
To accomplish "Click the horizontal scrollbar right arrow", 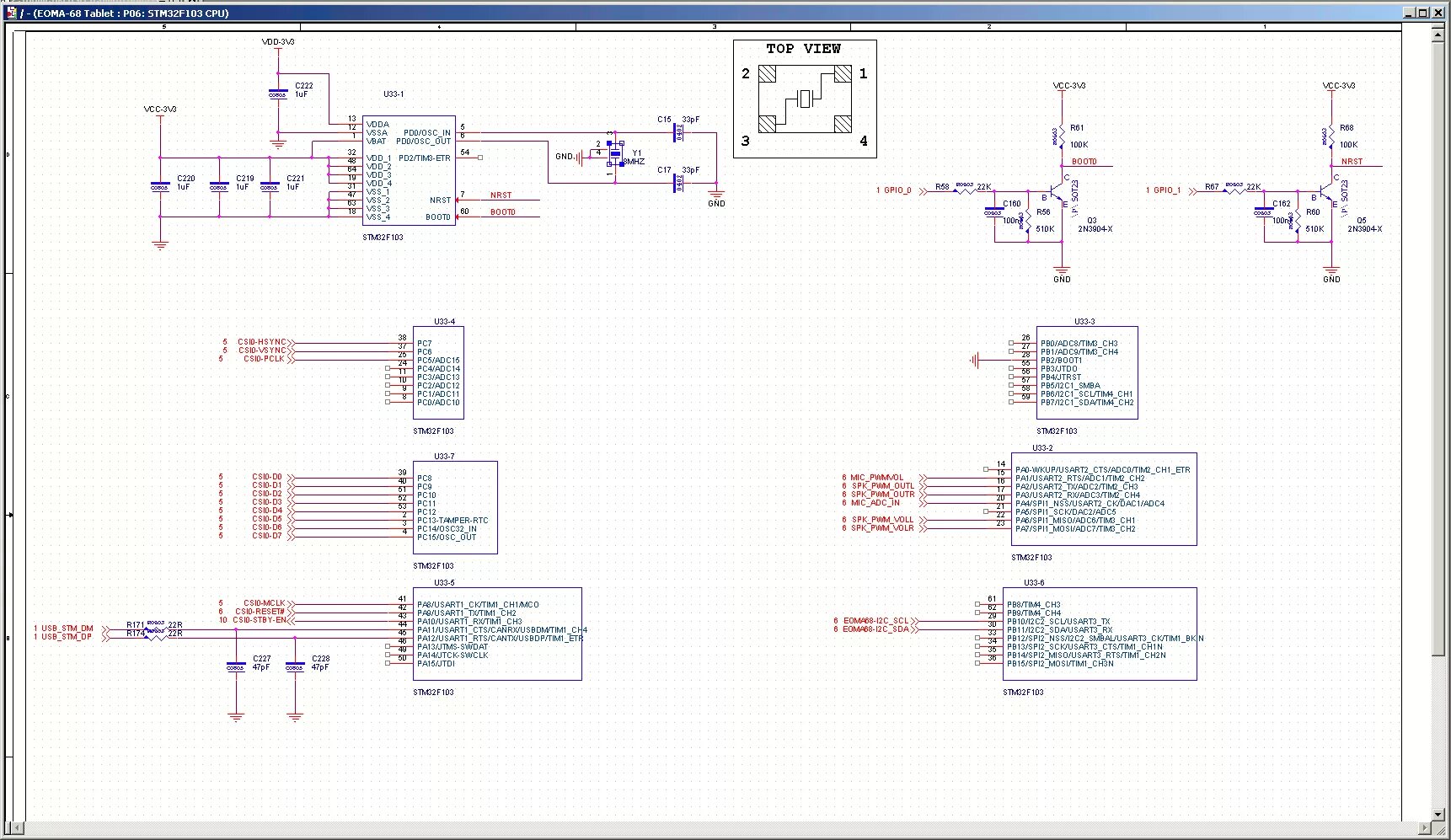I will 1425,828.
